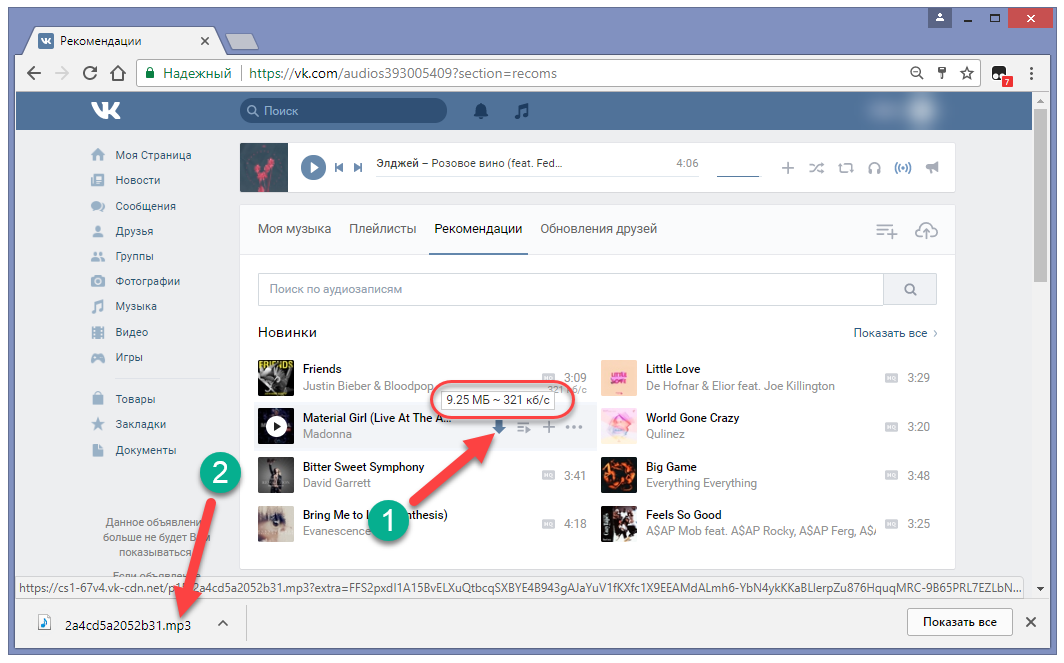Open the zoom magnifier icon in address bar
The width and height of the screenshot is (1064, 663).
[916, 73]
